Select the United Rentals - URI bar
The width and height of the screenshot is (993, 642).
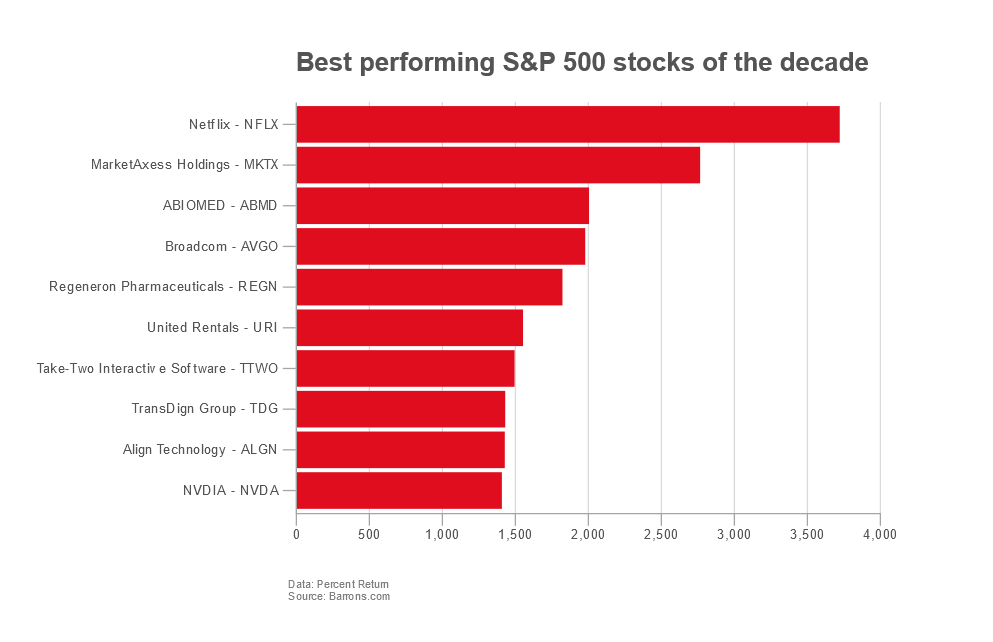[409, 328]
